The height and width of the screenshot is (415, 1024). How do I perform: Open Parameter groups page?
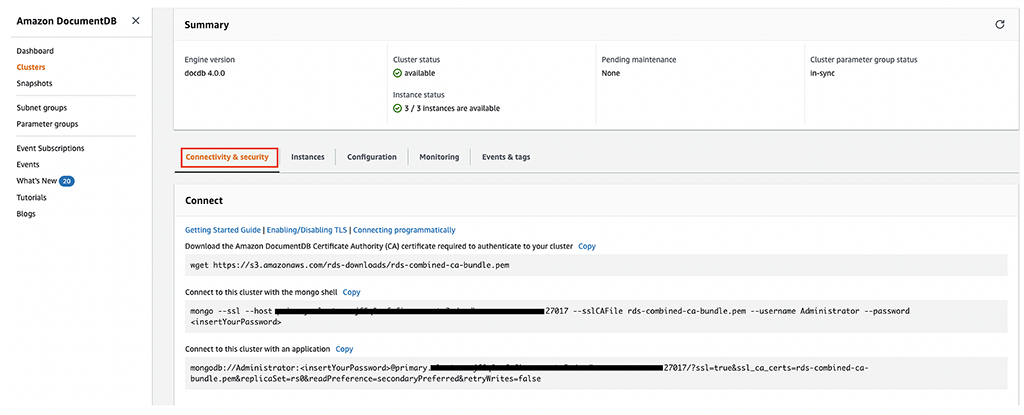(x=47, y=124)
